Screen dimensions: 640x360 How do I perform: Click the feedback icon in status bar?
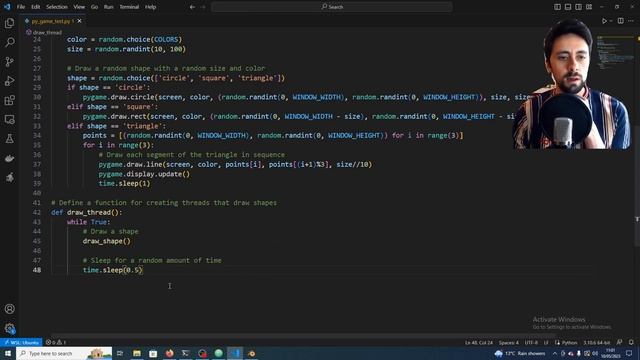pyautogui.click(x=620, y=342)
